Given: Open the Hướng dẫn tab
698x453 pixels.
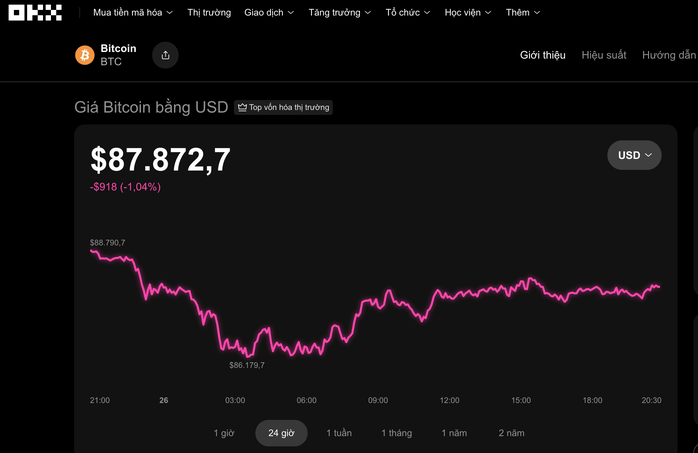Looking at the screenshot, I should [668, 55].
